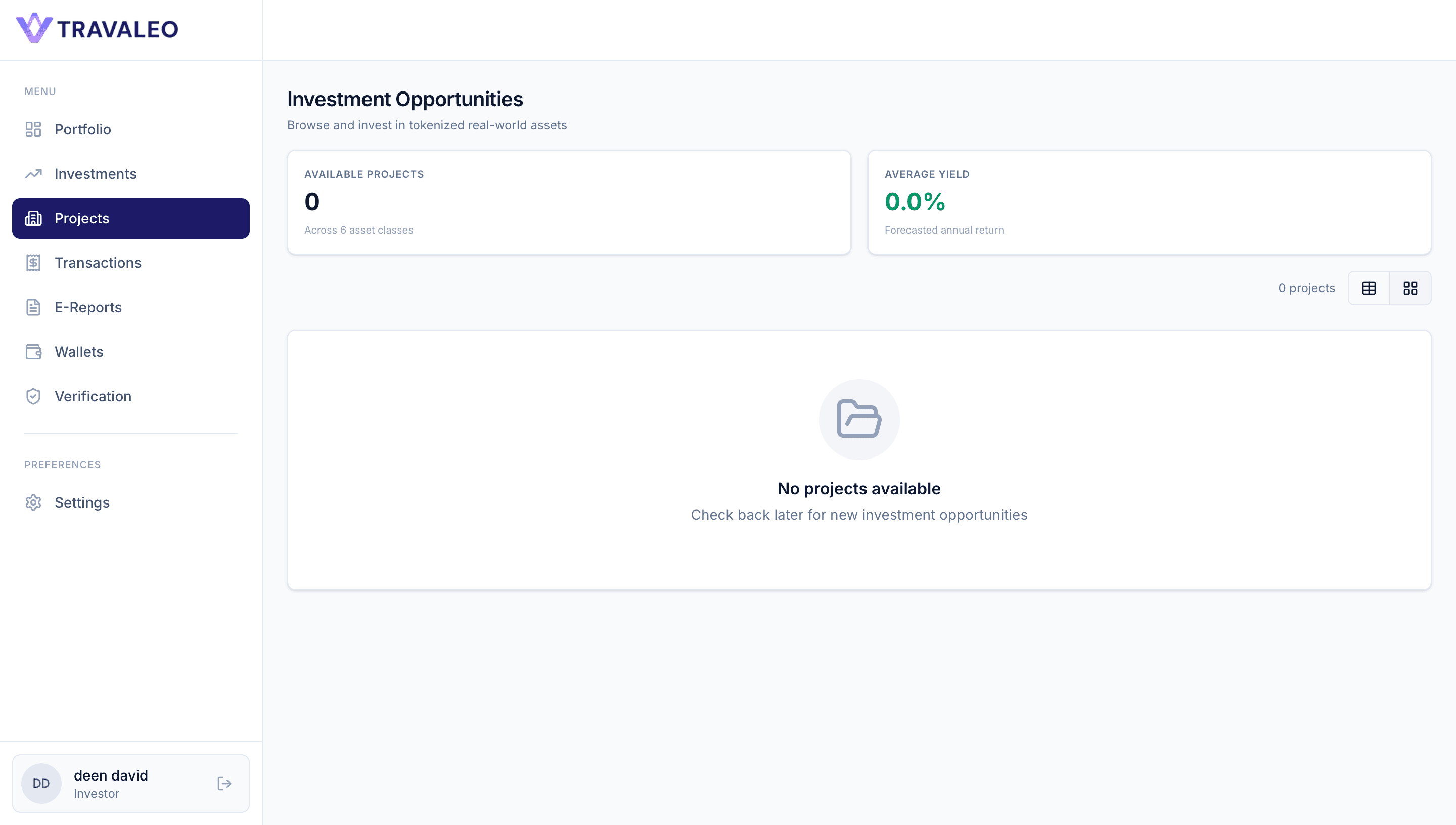Navigate to Wallets

tap(131, 352)
